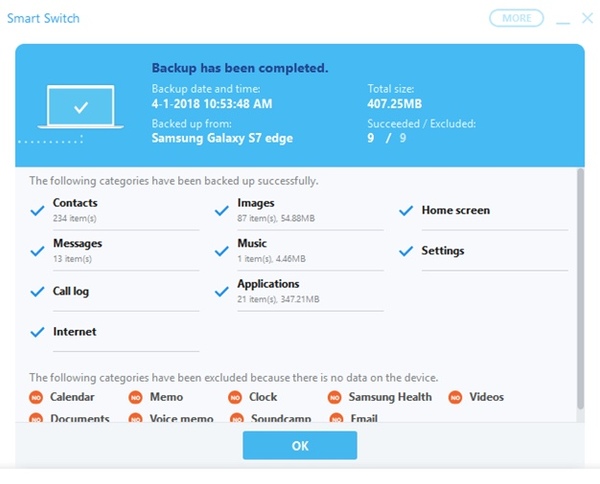Click the Internet checkmark icon
This screenshot has width=600, height=484.
(37, 332)
